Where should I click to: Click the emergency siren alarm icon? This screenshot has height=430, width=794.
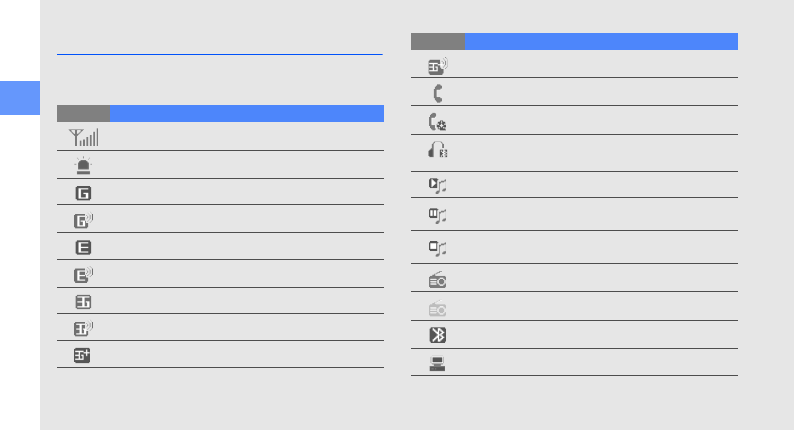(82, 165)
